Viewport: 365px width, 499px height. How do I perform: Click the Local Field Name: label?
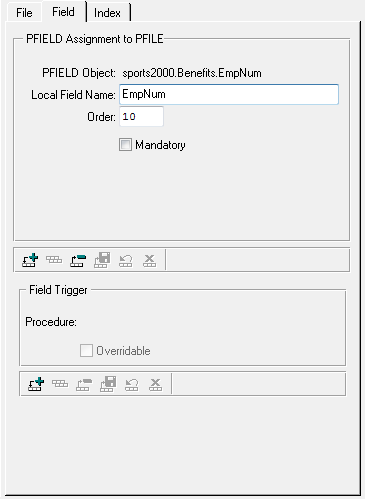tap(73, 95)
